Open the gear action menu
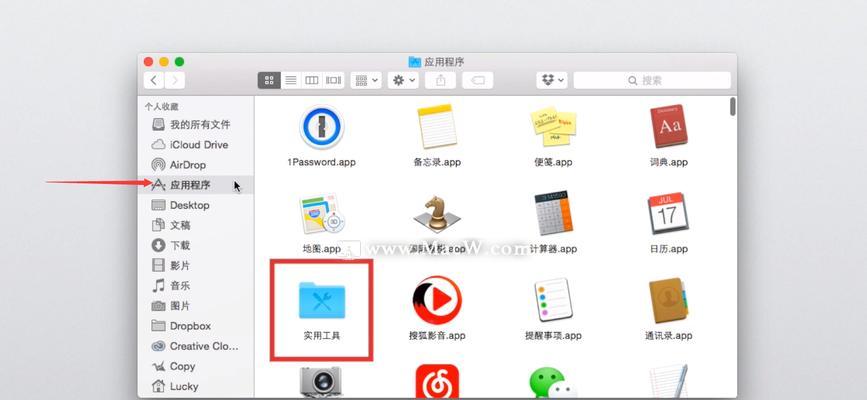The image size is (867, 400). point(403,80)
